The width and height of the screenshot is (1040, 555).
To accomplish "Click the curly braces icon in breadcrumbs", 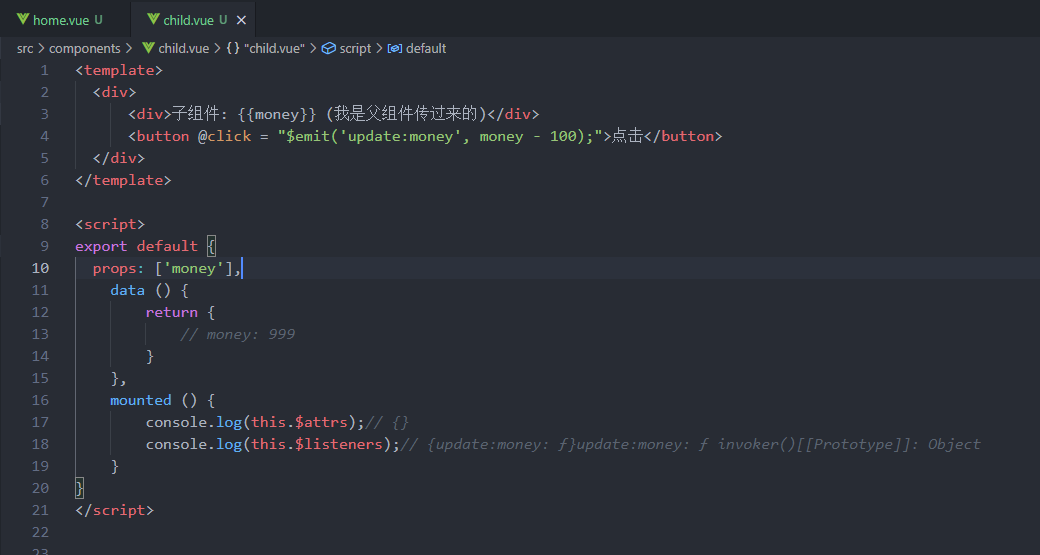I will tap(233, 48).
